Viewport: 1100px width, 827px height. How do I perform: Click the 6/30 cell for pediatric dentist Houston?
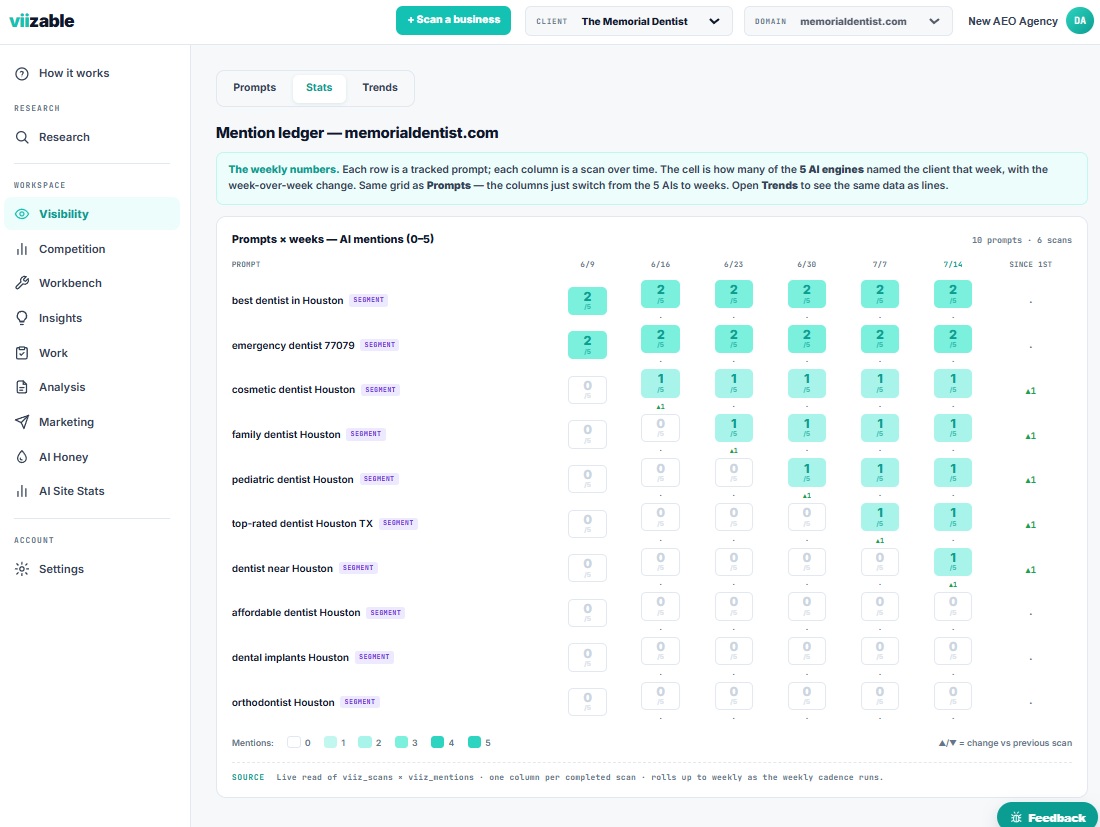click(807, 473)
